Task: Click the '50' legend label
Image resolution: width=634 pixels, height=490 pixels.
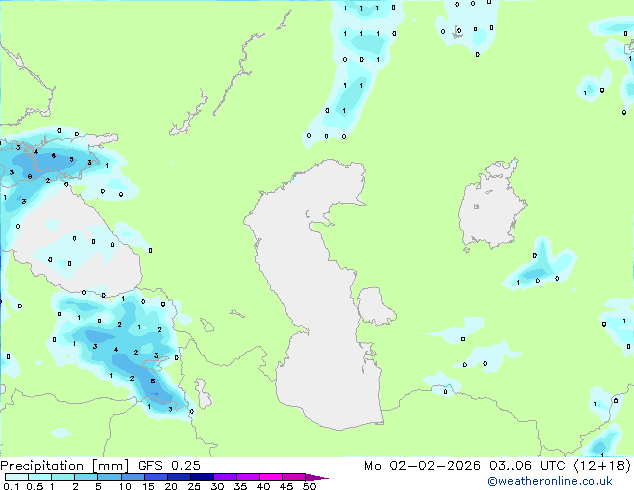Action: [x=309, y=486]
